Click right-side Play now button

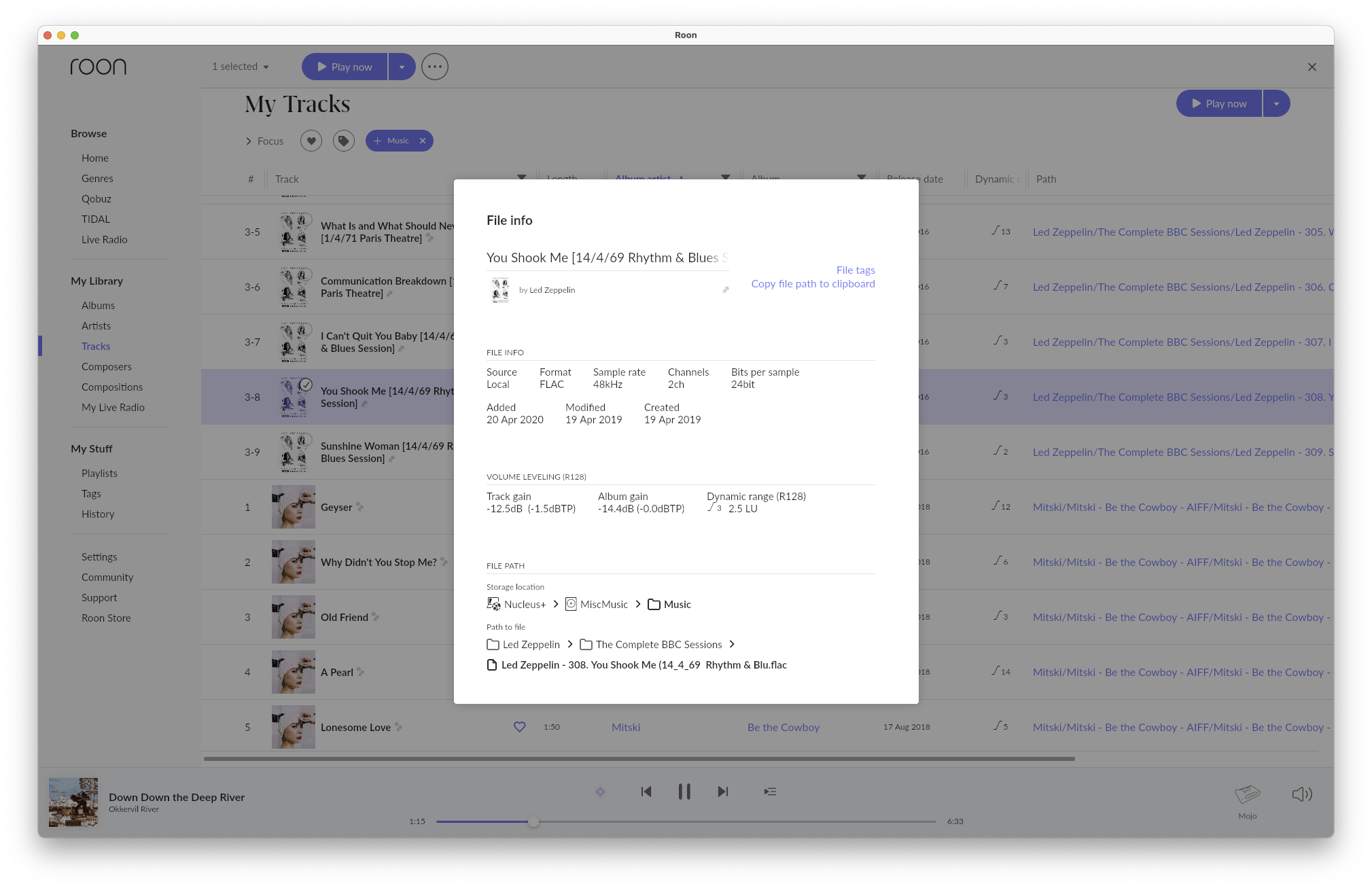tap(1219, 103)
